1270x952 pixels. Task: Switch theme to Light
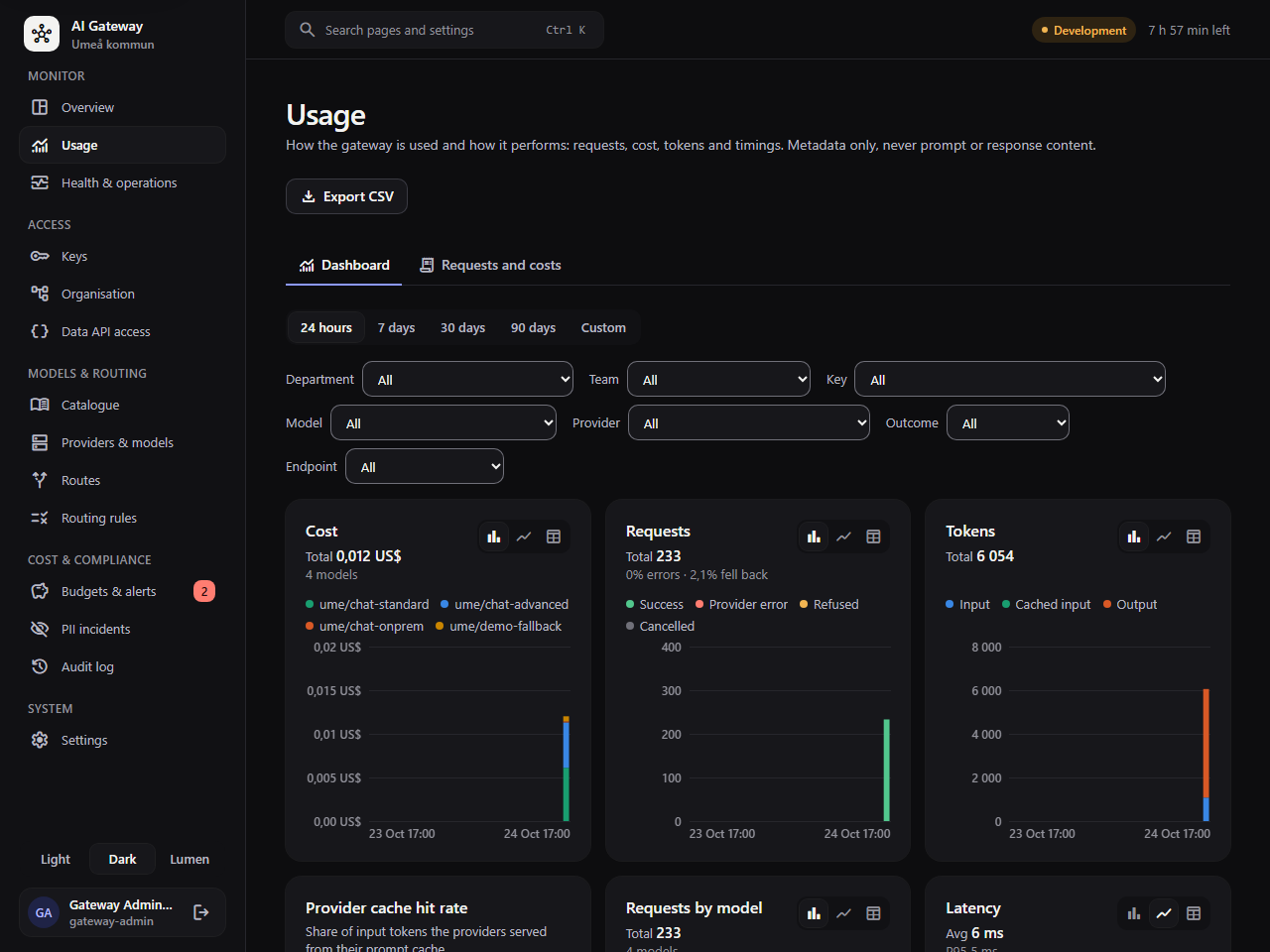[x=56, y=859]
